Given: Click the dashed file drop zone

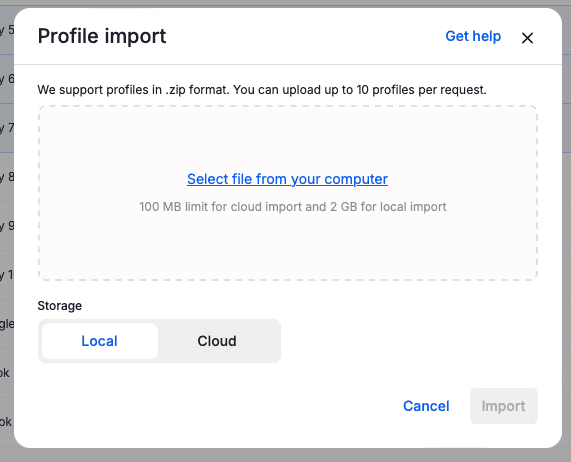Looking at the screenshot, I should (288, 193).
